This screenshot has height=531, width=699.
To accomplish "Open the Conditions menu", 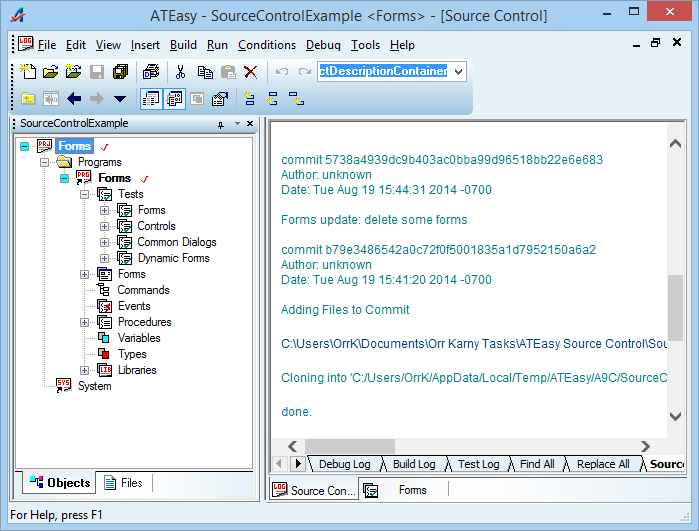I will [x=267, y=45].
